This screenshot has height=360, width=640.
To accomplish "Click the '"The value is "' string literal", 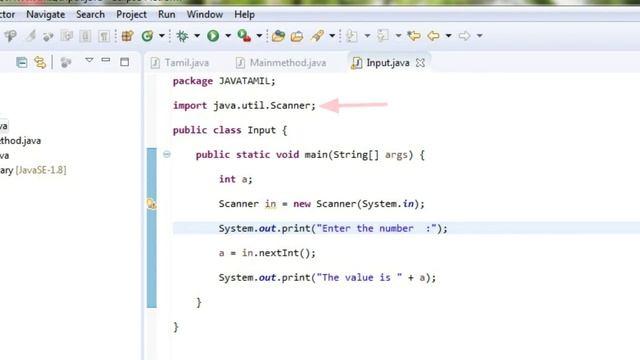I will [359, 278].
